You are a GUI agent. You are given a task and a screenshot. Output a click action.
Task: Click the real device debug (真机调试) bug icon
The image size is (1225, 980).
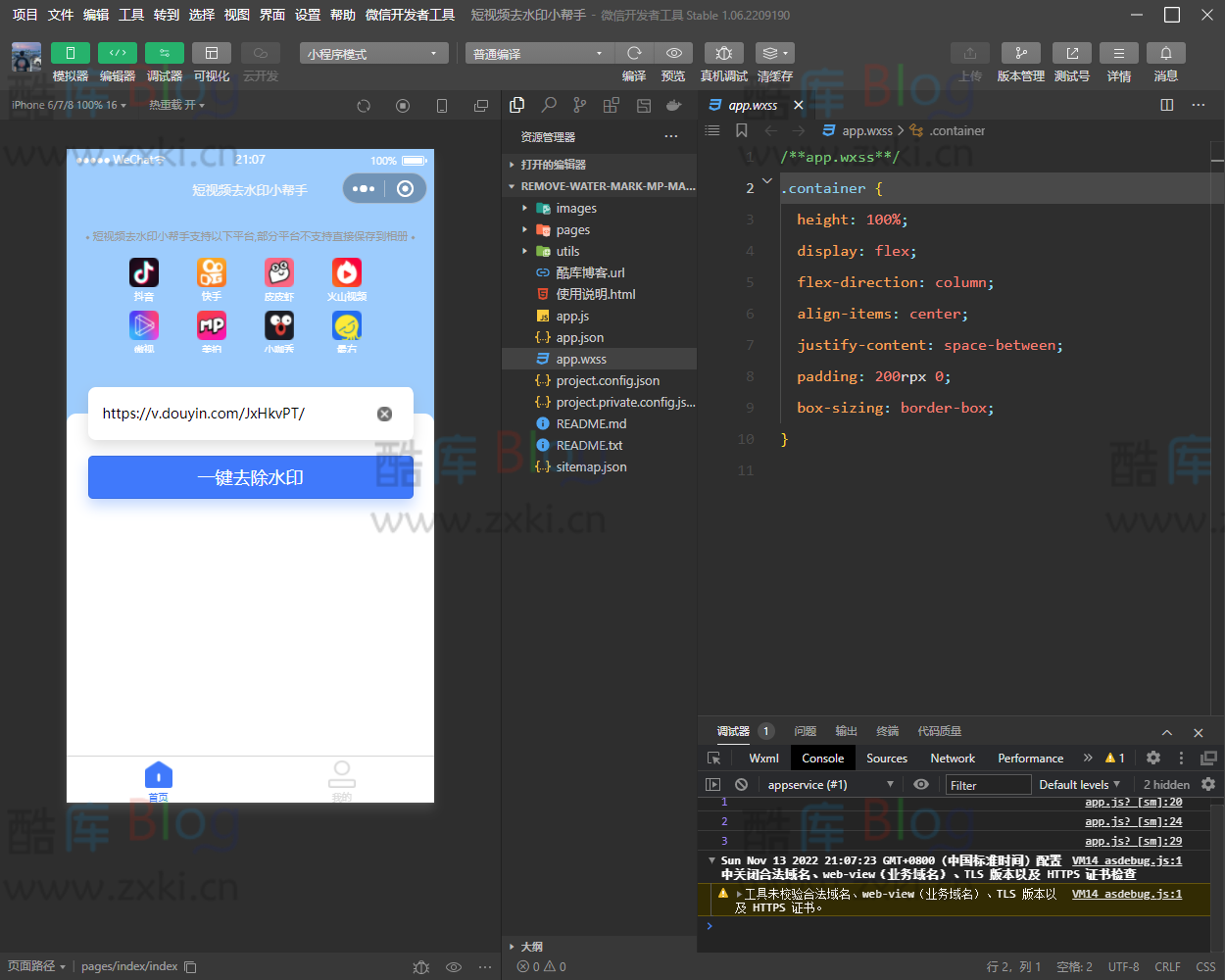723,53
